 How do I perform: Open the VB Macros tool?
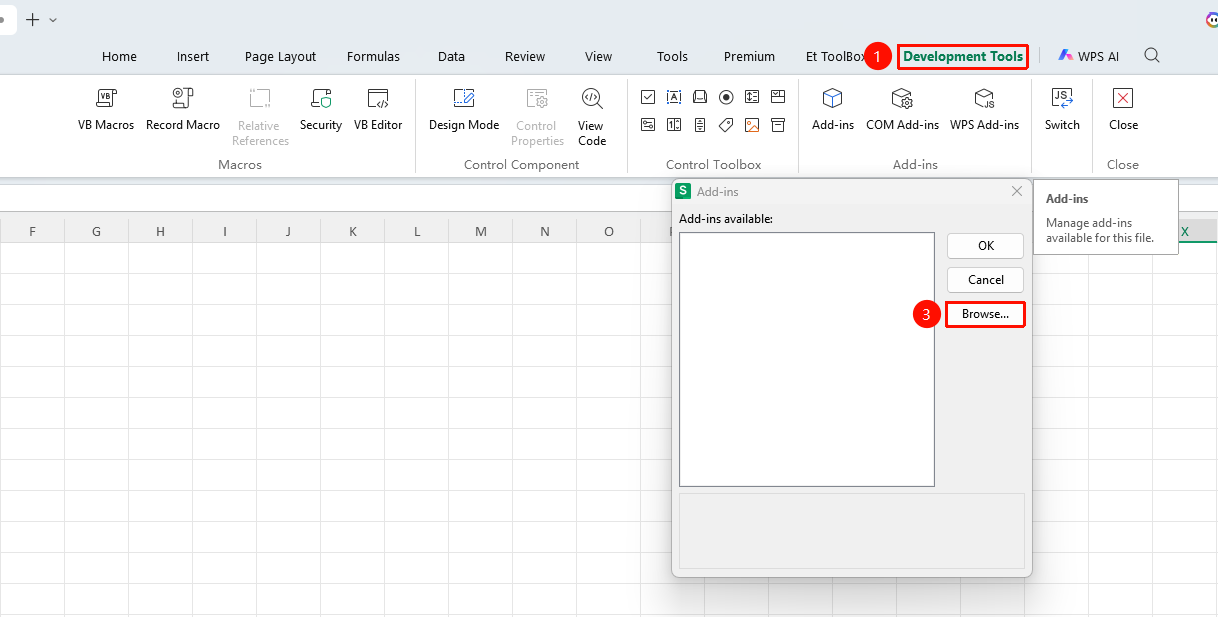click(106, 110)
